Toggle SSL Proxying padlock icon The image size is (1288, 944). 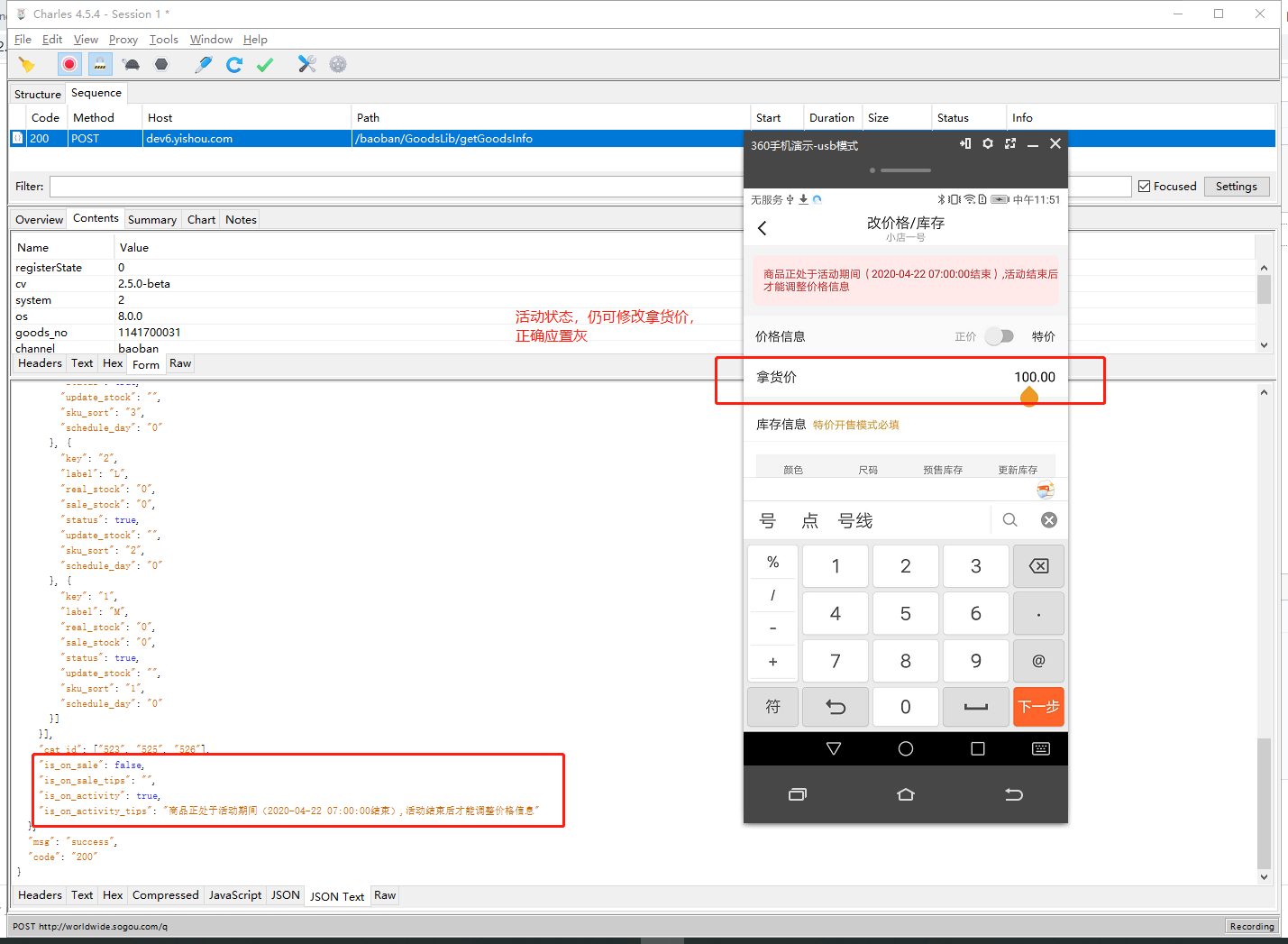(100, 64)
